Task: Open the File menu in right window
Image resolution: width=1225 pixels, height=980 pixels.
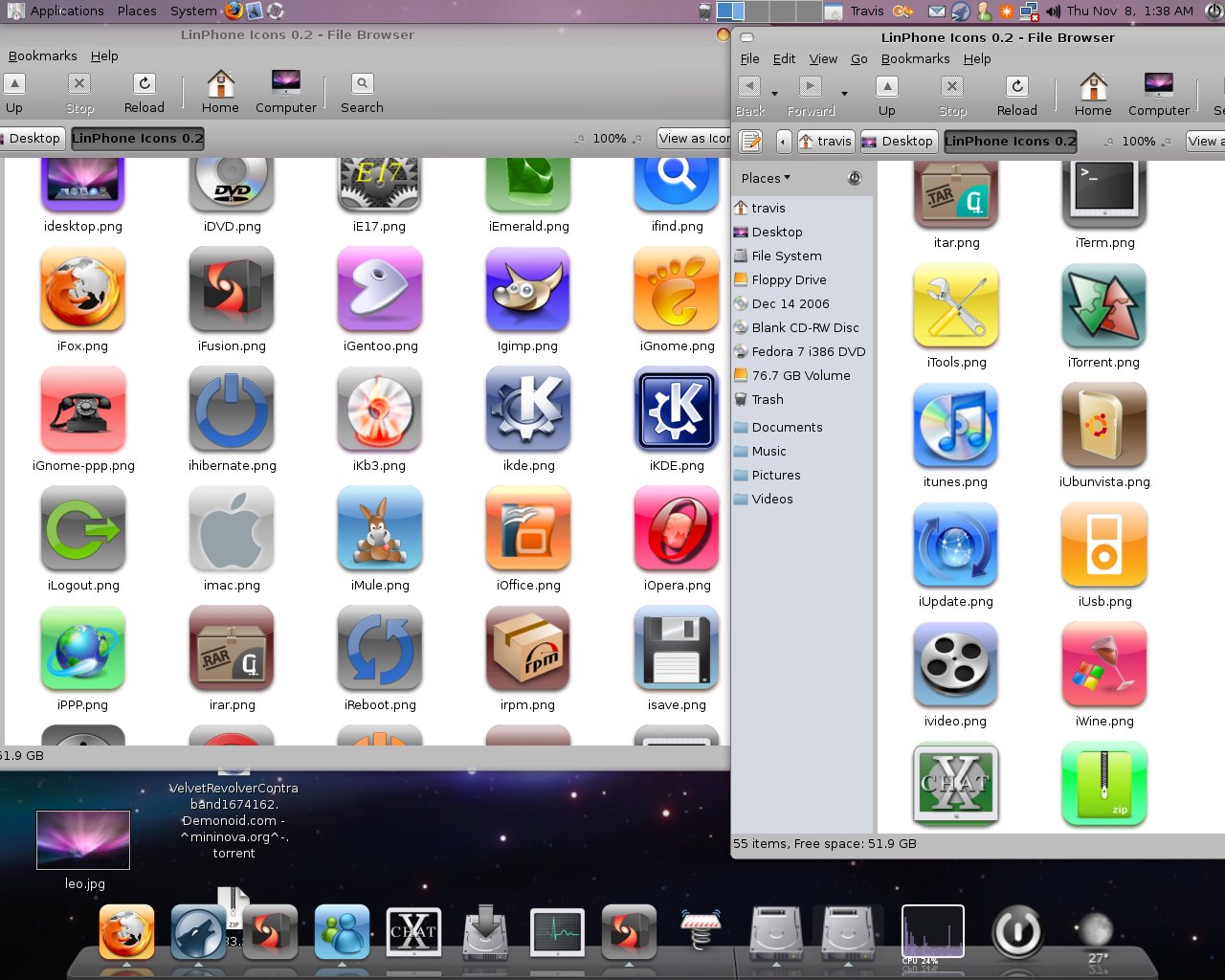Action: click(x=750, y=58)
